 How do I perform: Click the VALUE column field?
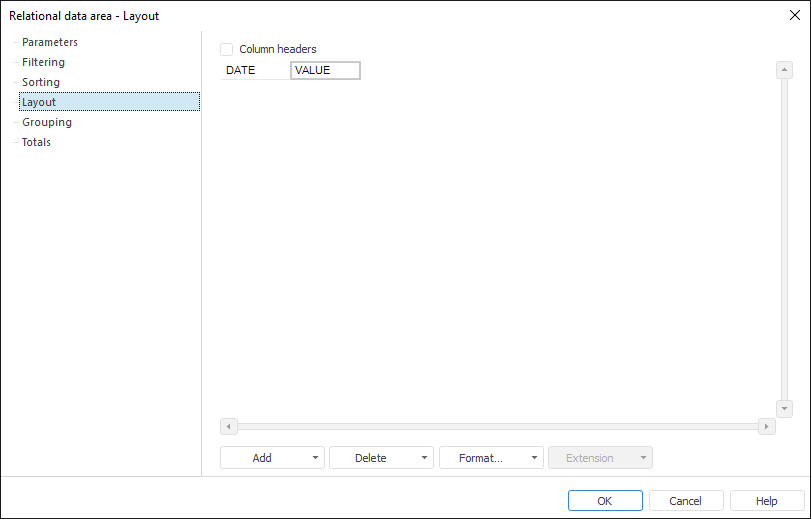[325, 70]
